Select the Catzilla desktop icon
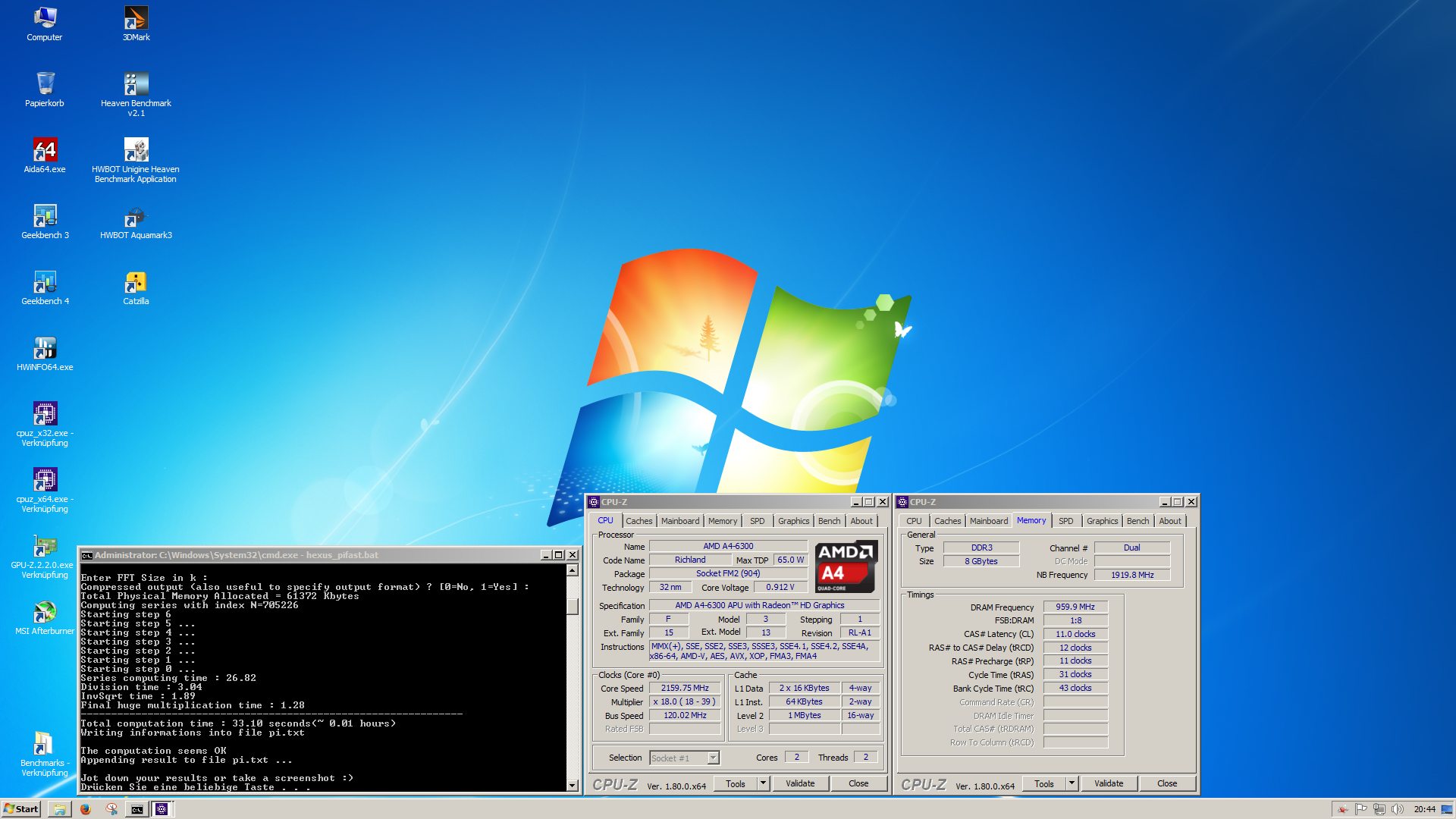The width and height of the screenshot is (1456, 819). 136,287
